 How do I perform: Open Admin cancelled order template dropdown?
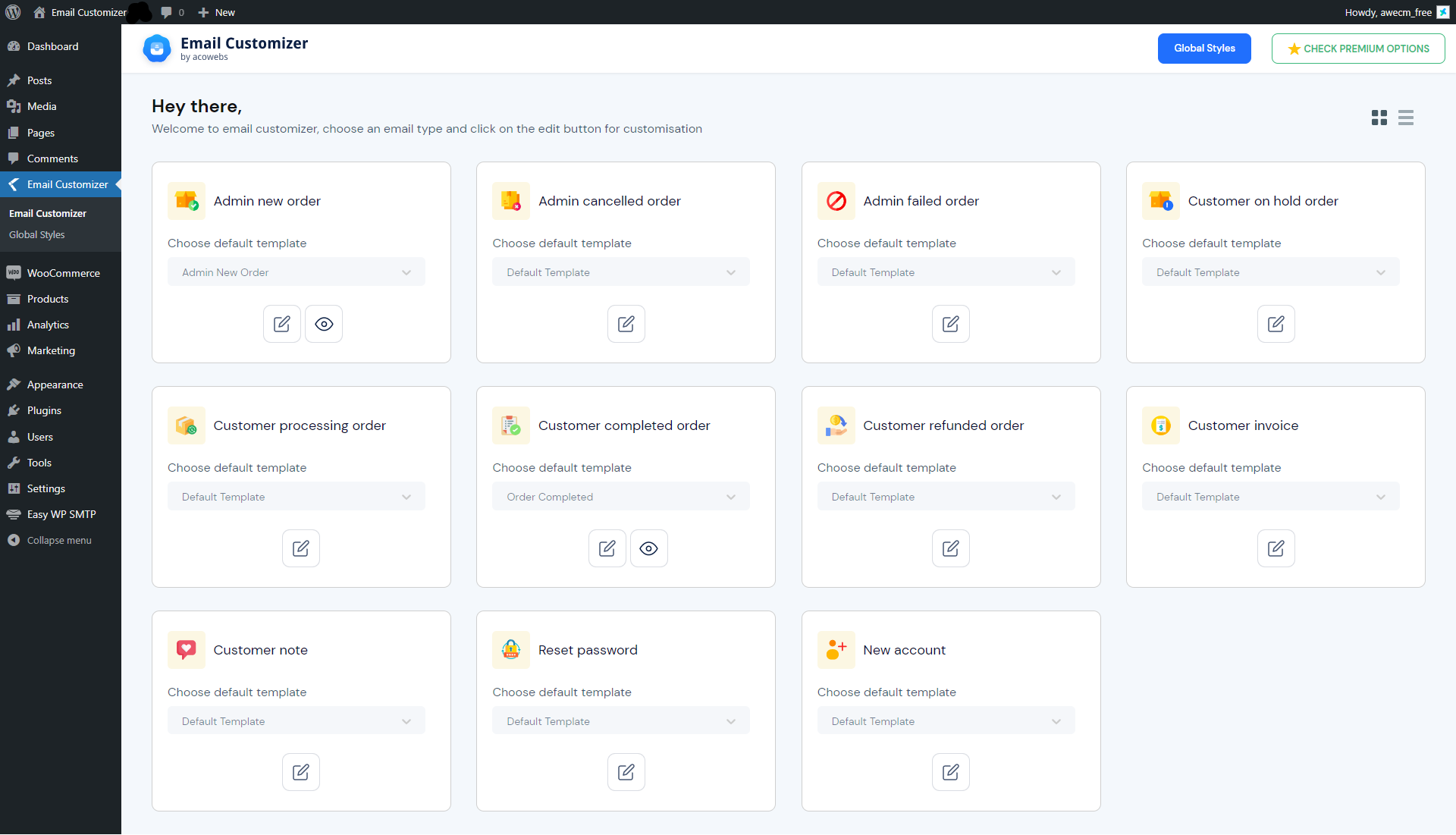621,272
